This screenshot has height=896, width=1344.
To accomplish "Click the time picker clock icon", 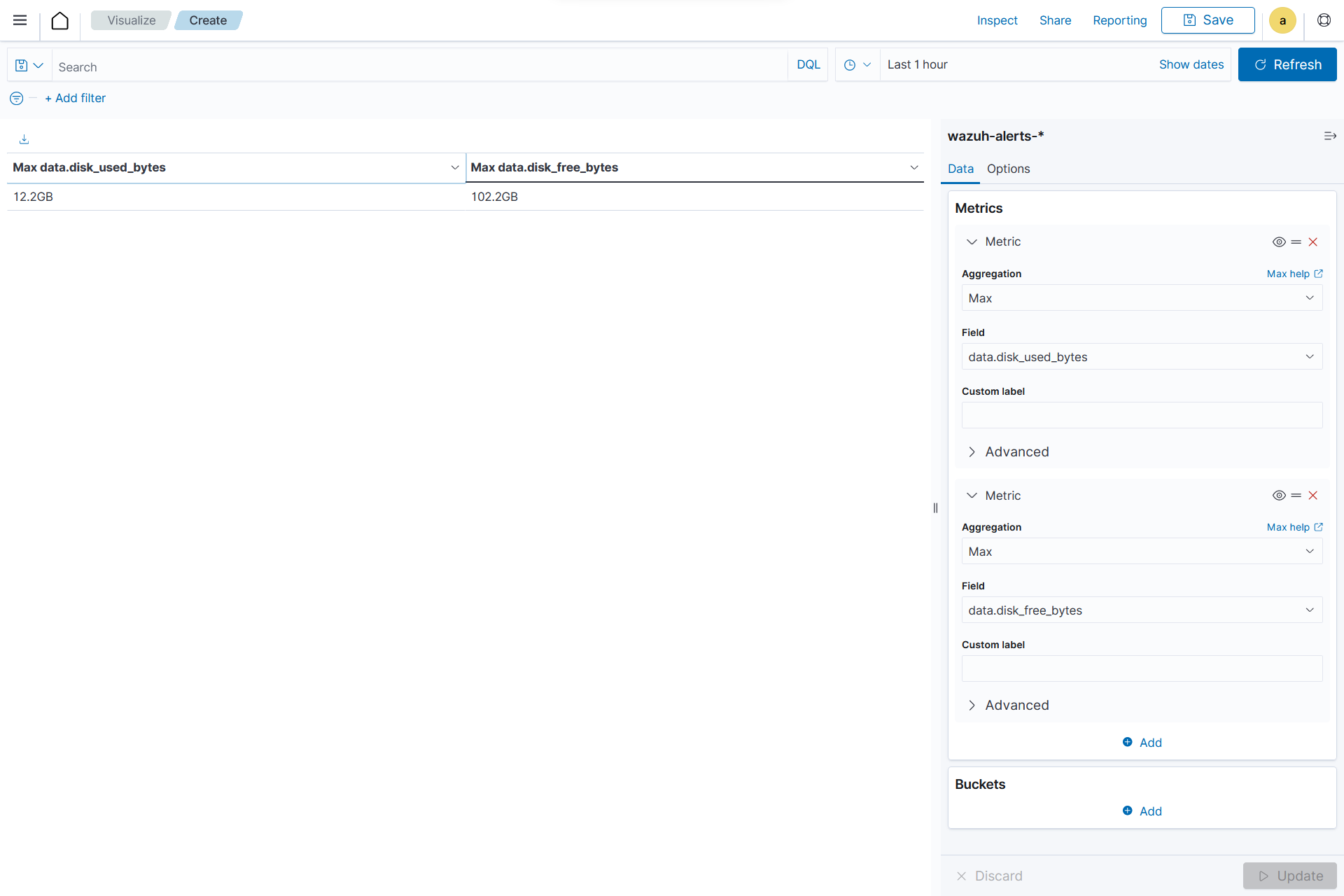I will coord(850,64).
